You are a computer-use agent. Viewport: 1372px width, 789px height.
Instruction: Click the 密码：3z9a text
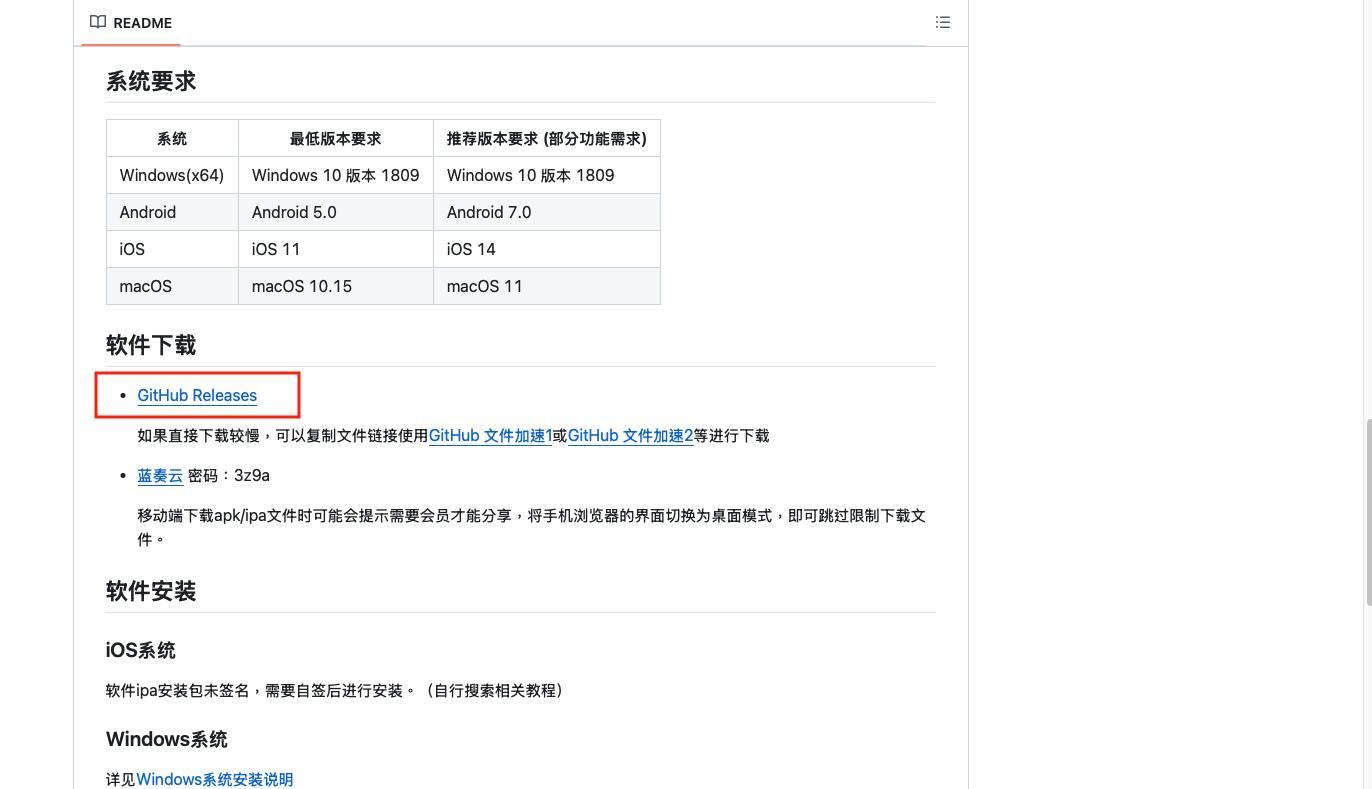[229, 475]
